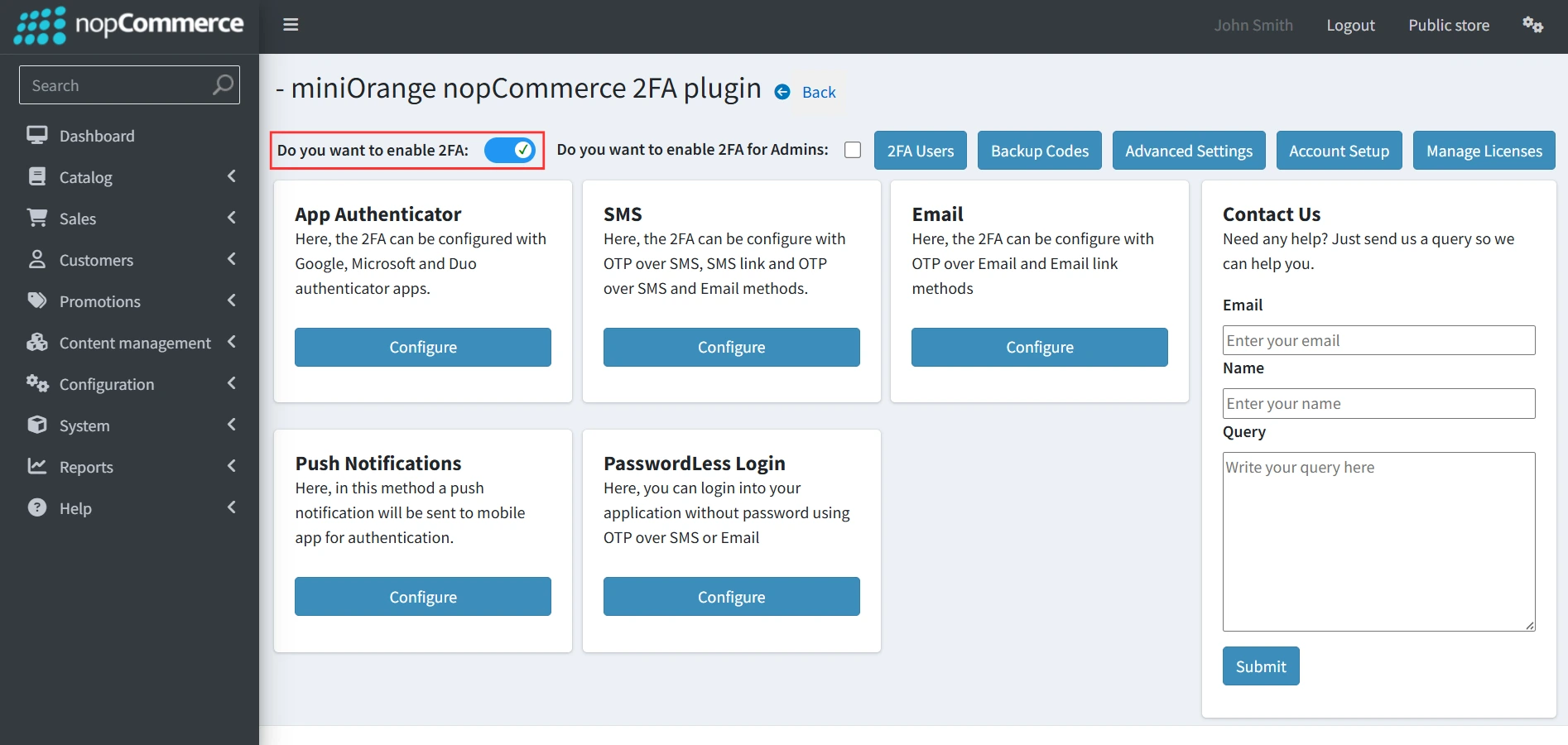Screen dimensions: 1568x745
Task: Go to the Public store
Action: pos(1448,25)
